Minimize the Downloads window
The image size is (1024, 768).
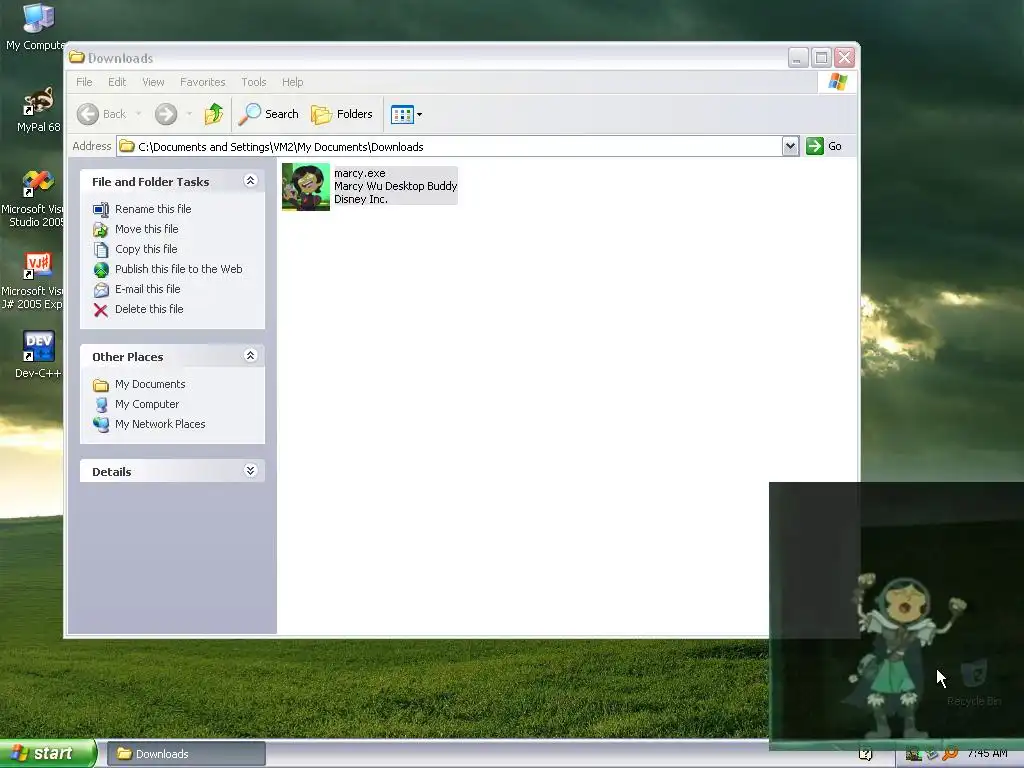pyautogui.click(x=797, y=58)
